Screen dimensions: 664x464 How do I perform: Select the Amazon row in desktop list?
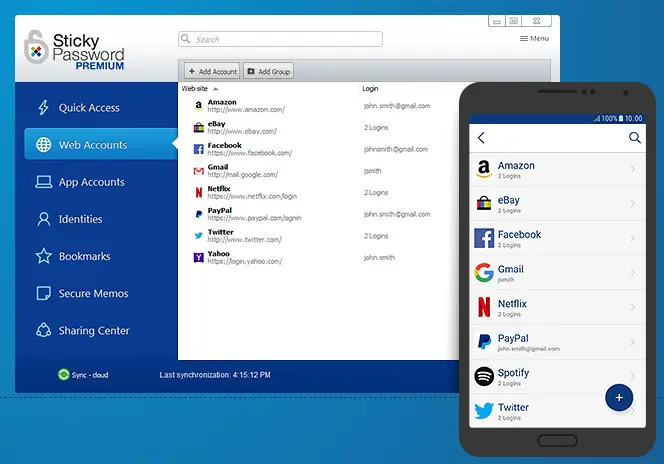[318, 106]
